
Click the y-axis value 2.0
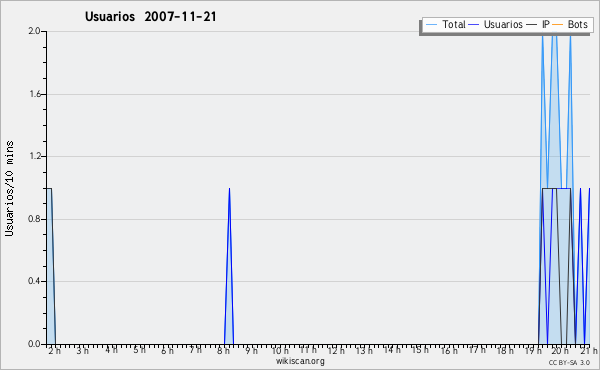tap(34, 31)
